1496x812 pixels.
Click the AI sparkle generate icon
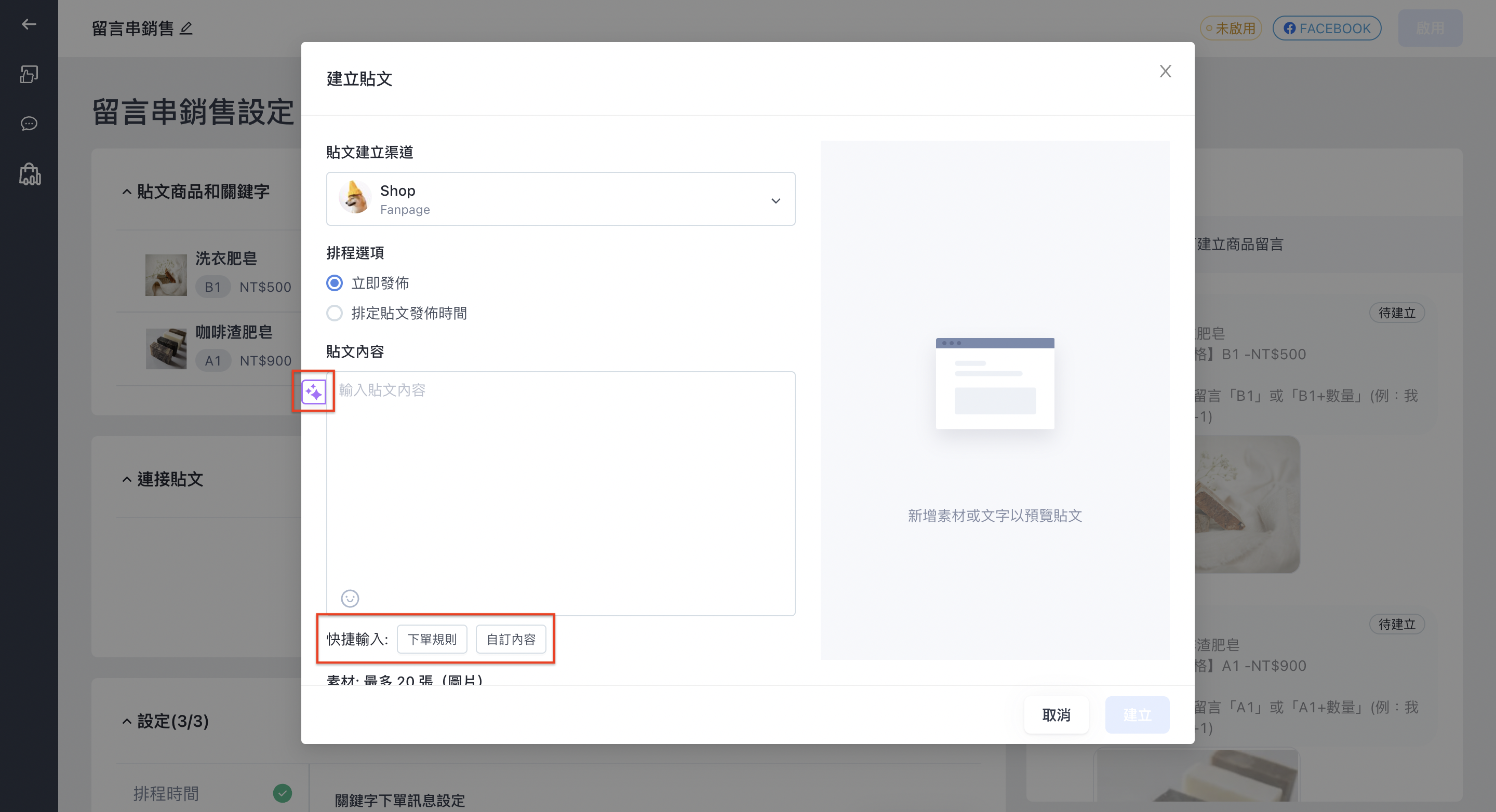pyautogui.click(x=314, y=393)
